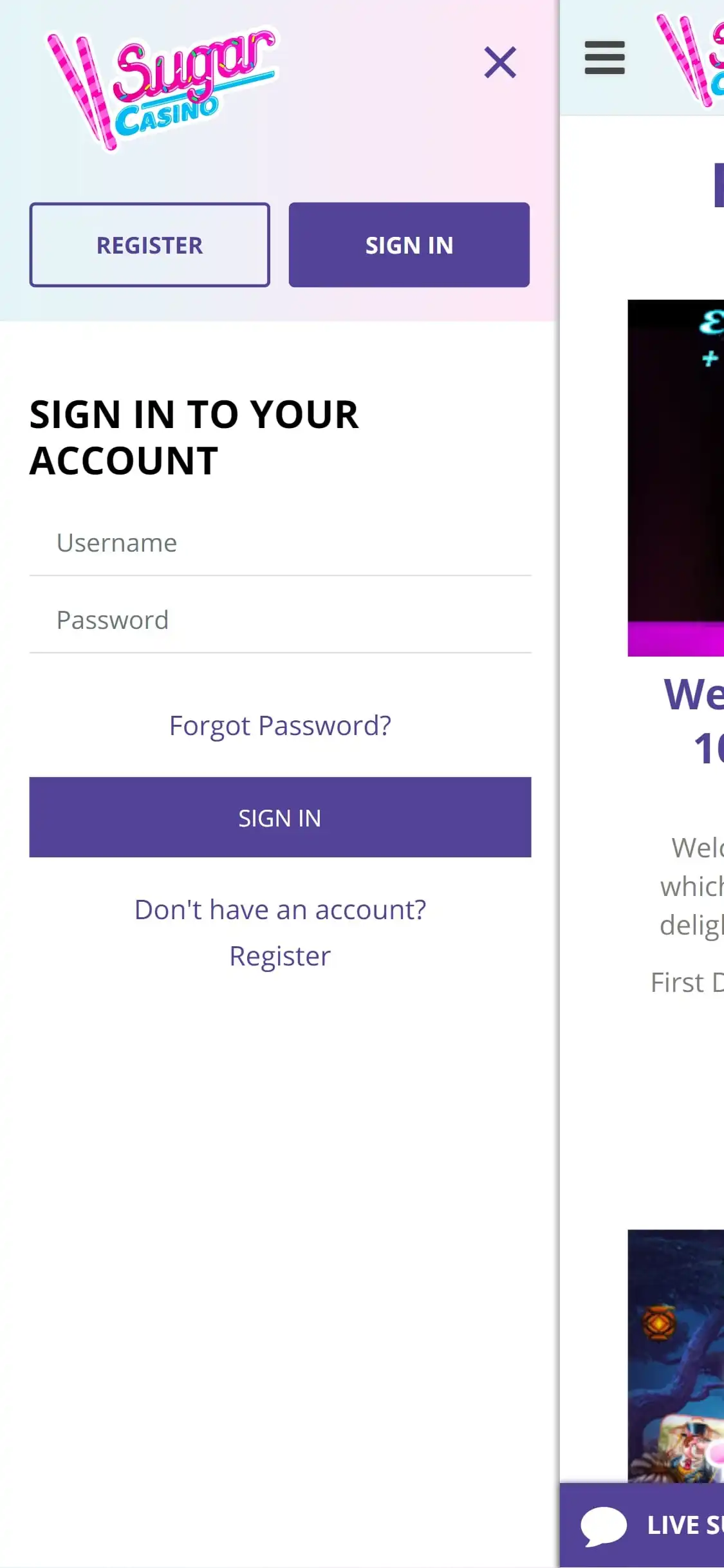
Task: Click the Sugar Casino logo in the sign-in panel
Action: coord(162,89)
